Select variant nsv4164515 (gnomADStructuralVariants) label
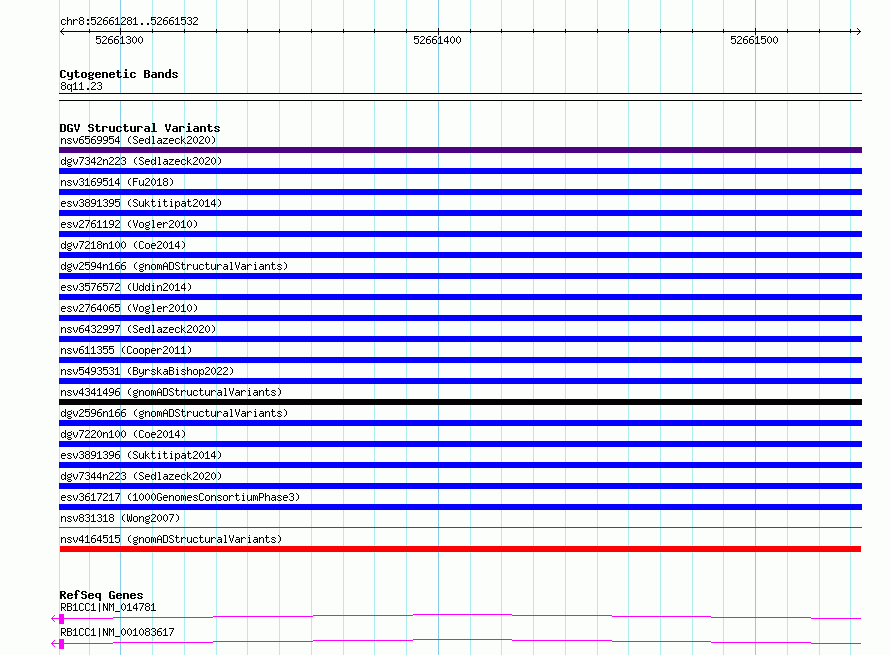This screenshot has width=890, height=655. (x=171, y=539)
